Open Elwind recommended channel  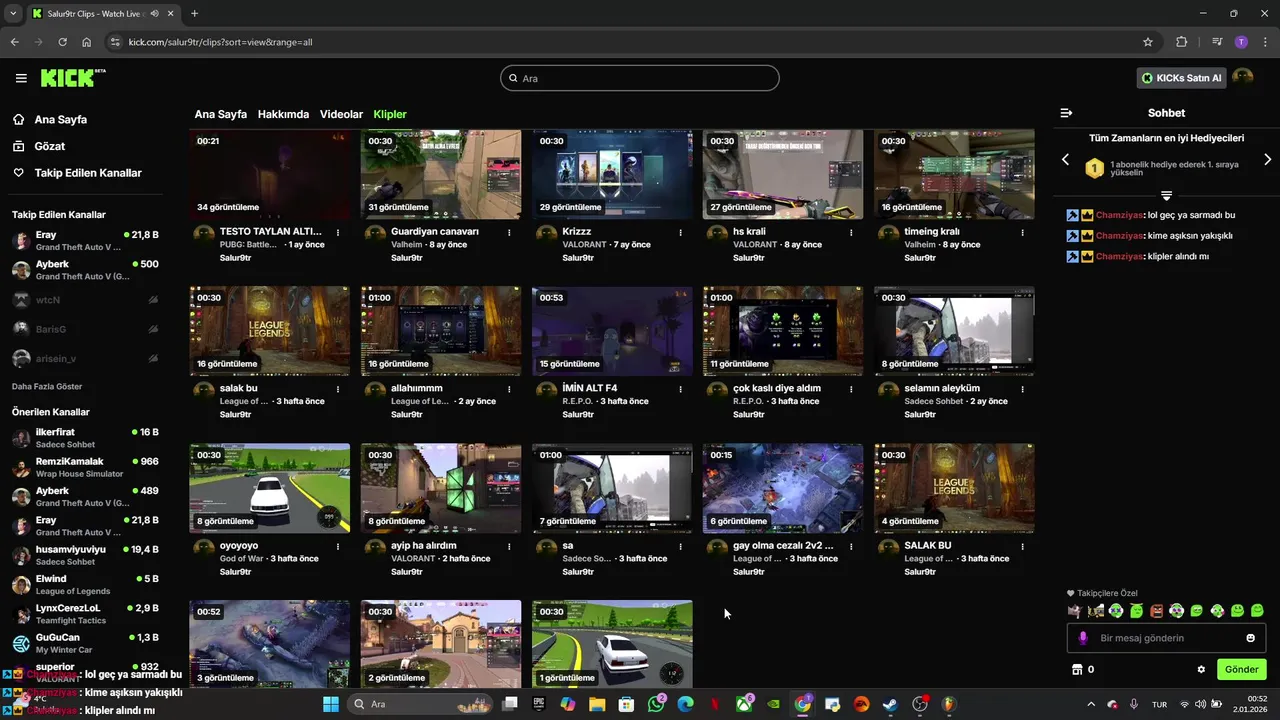click(x=85, y=585)
